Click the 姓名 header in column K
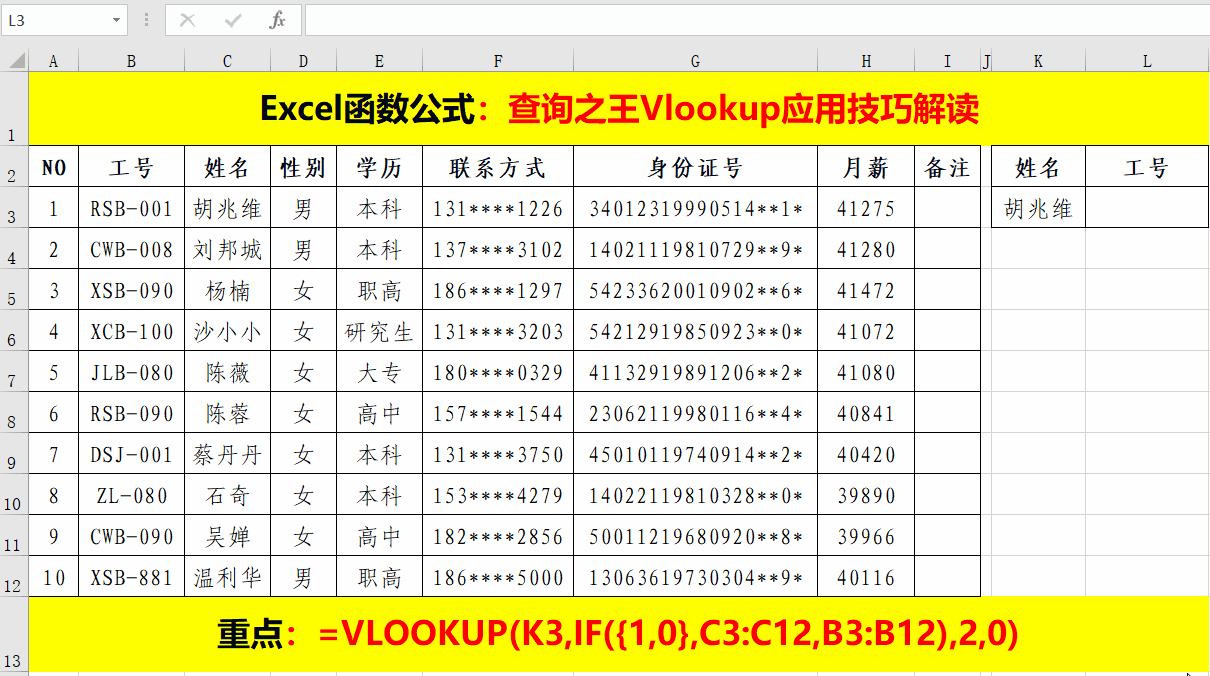Viewport: 1210px width, 676px height. 1038,167
